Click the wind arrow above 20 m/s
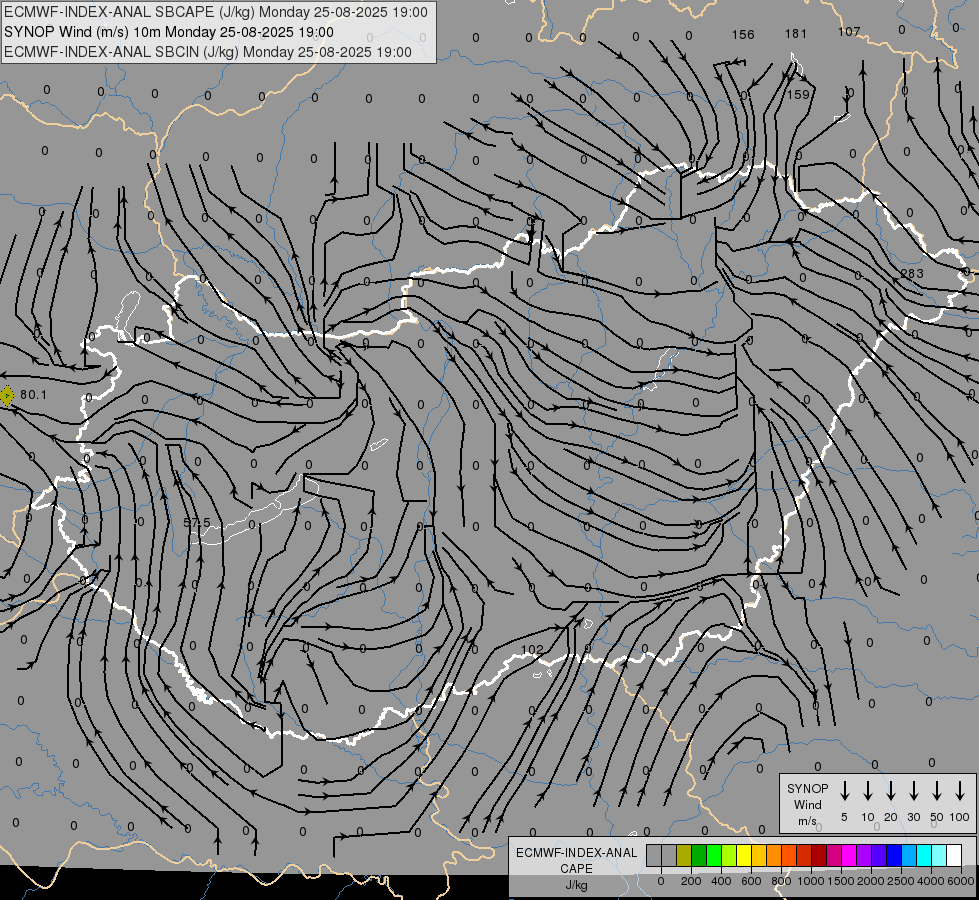The image size is (979, 900). pos(891,791)
